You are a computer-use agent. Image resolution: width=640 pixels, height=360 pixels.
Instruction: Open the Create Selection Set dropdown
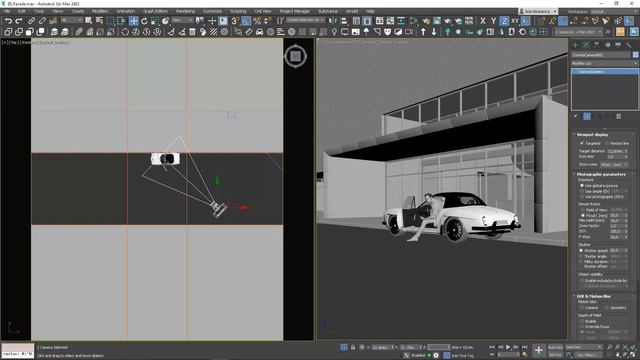pos(305,20)
